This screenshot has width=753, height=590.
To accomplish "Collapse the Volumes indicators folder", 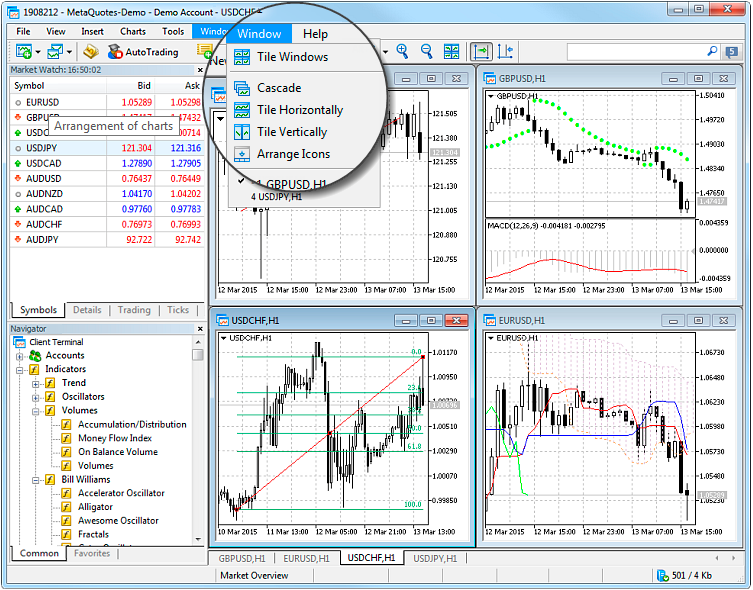I will coord(36,411).
